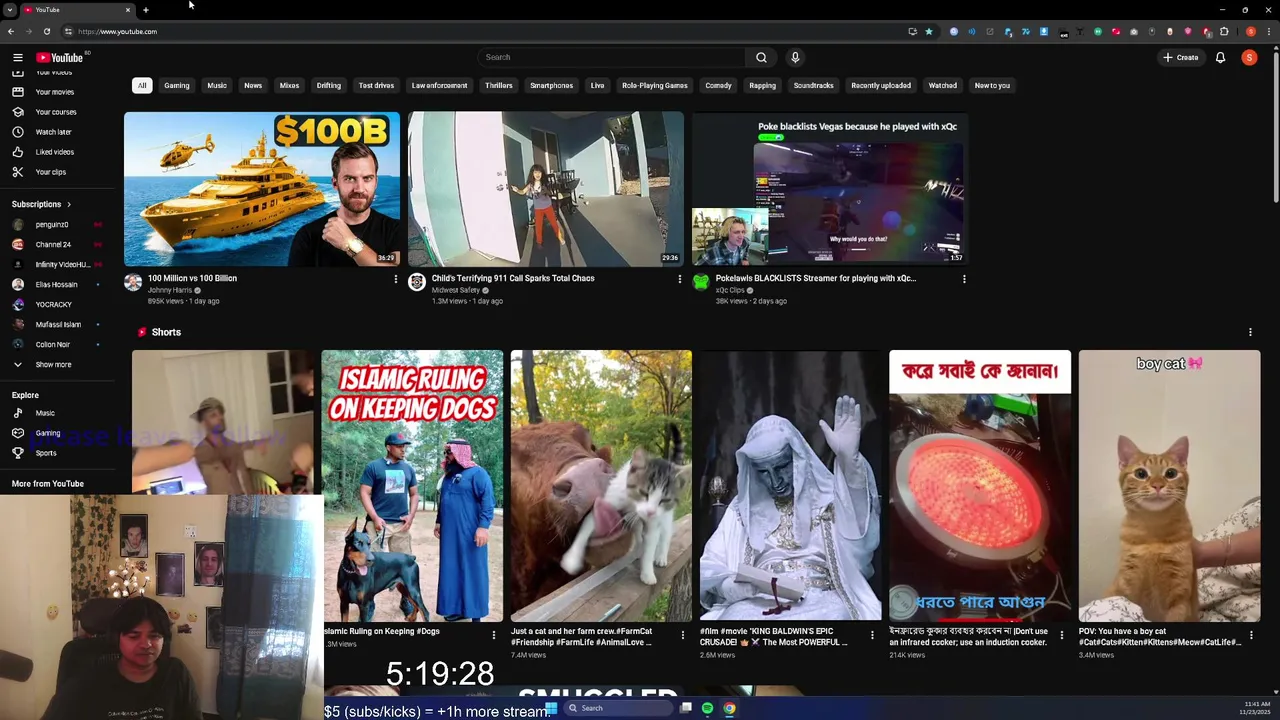Screen dimensions: 1280x720
Task: Open options for King Baldwin short
Action: coord(872,635)
